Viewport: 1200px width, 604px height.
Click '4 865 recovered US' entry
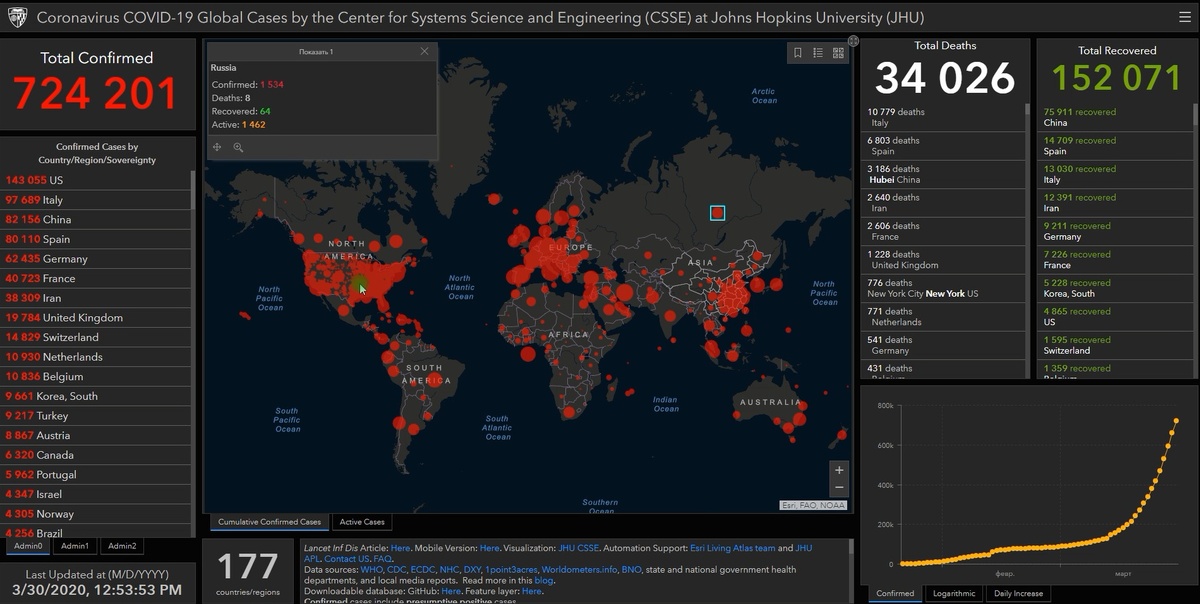tap(1116, 318)
